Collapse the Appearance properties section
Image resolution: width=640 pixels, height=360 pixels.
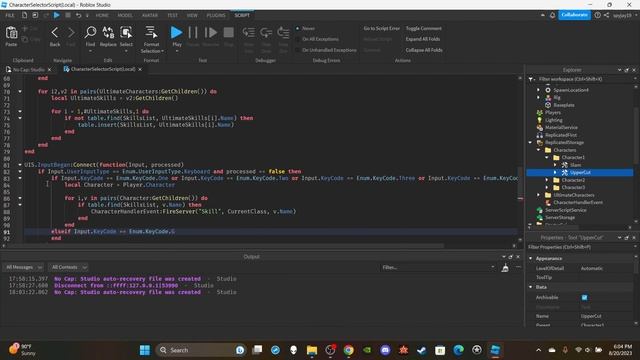click(531, 258)
